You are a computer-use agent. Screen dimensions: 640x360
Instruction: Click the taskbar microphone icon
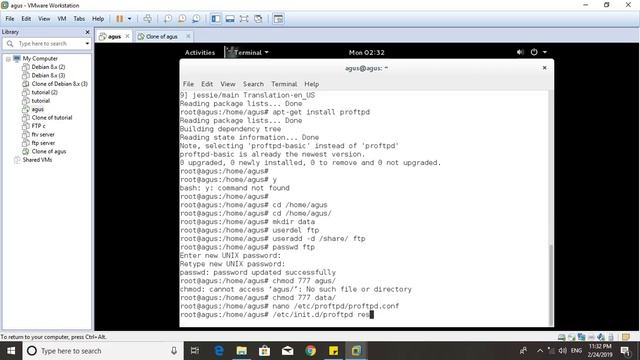point(174,351)
